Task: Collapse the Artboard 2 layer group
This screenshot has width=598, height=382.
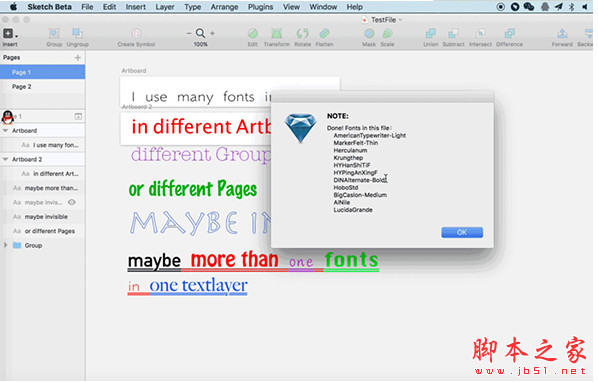Action: pos(5,159)
